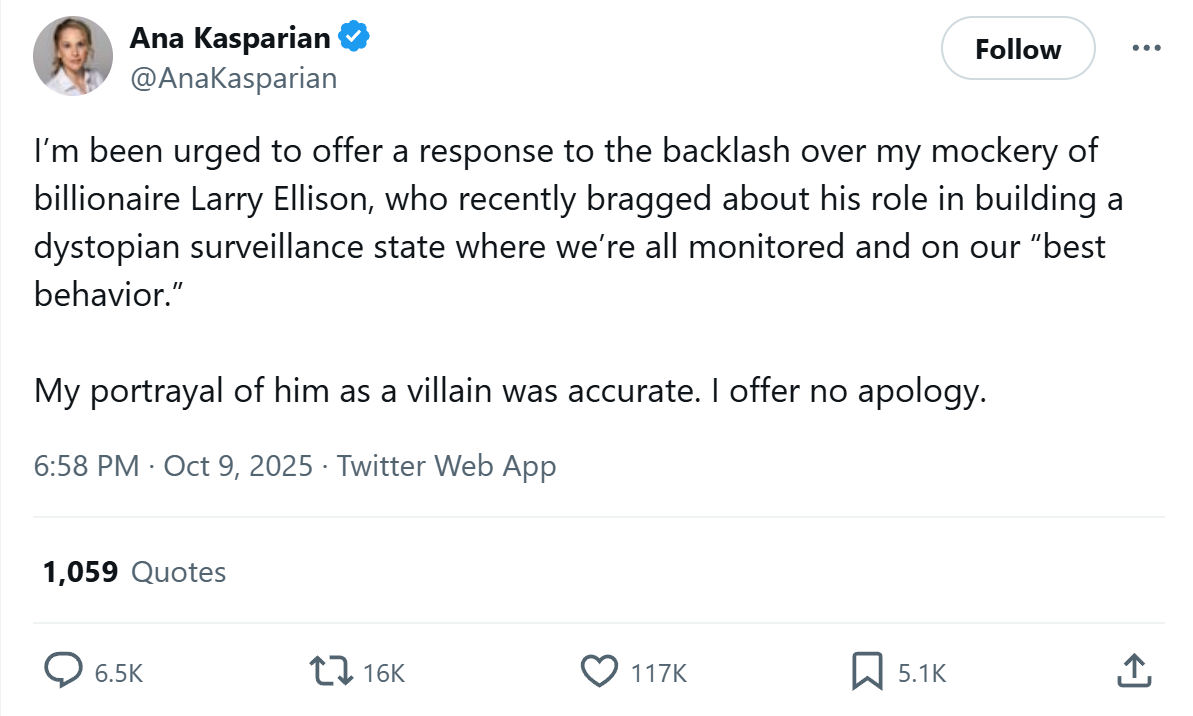The width and height of the screenshot is (1193, 716).
Task: Follow Ana Kasparian
Action: click(1018, 49)
